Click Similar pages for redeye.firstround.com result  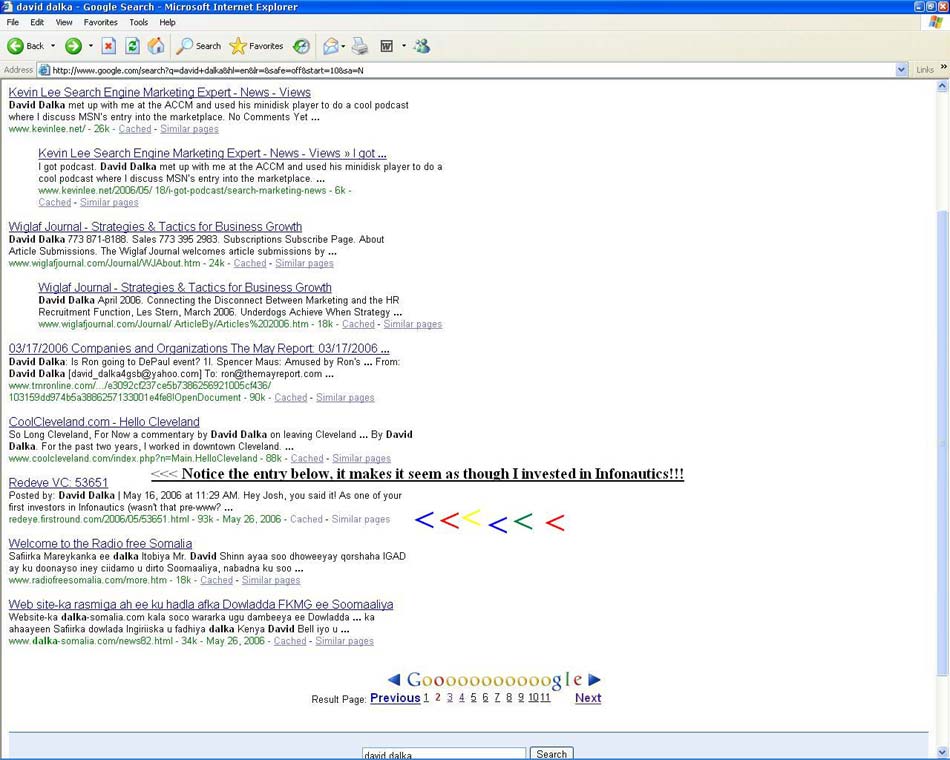coord(360,519)
